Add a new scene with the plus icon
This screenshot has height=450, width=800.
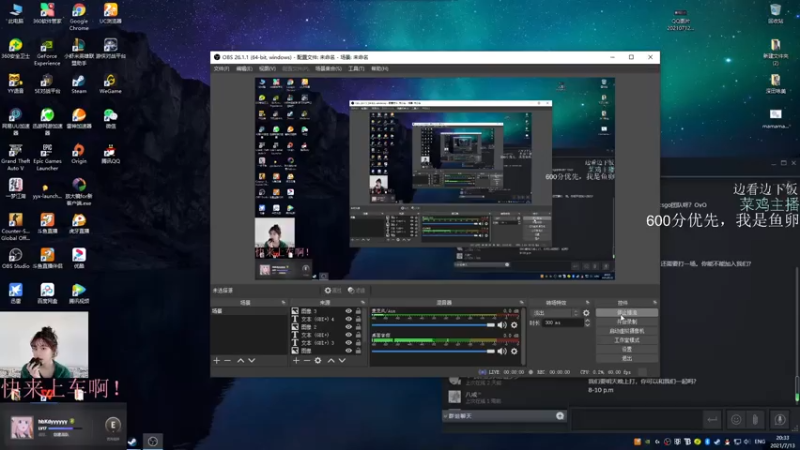(216, 361)
